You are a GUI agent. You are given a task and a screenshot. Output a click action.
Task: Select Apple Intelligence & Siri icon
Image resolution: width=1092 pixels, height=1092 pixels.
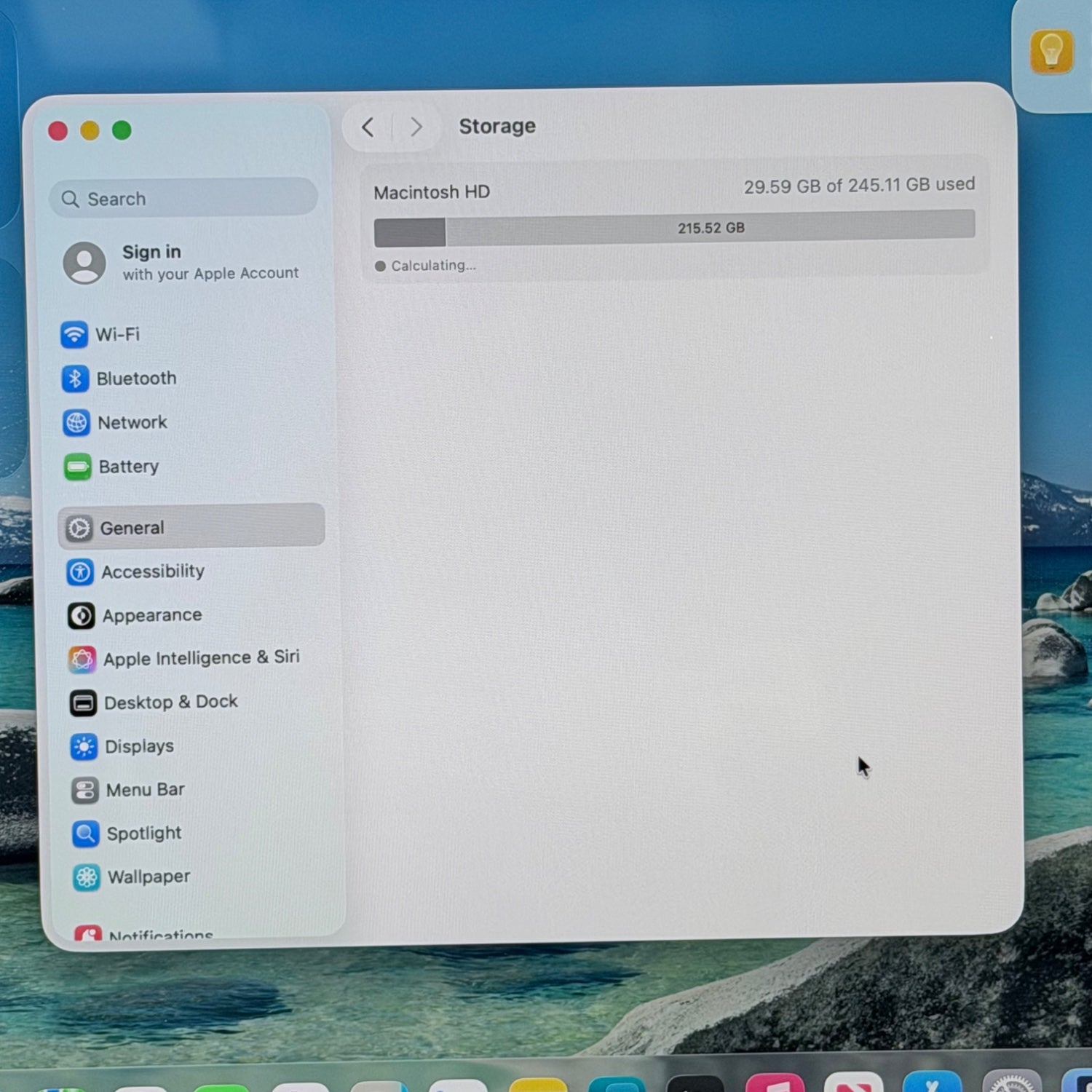tap(82, 660)
